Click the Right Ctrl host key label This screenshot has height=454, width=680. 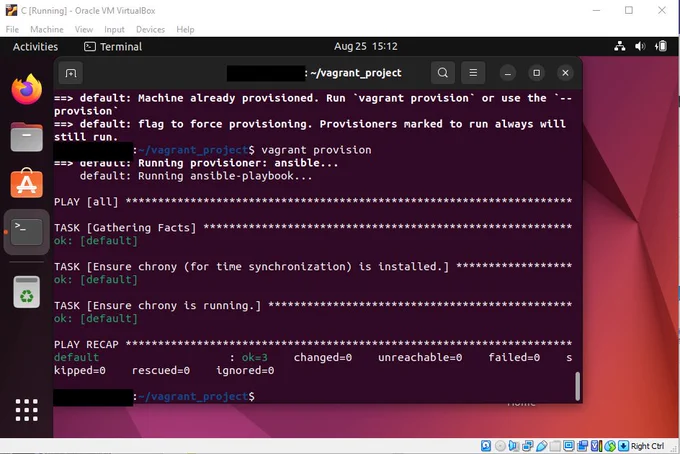pos(648,446)
